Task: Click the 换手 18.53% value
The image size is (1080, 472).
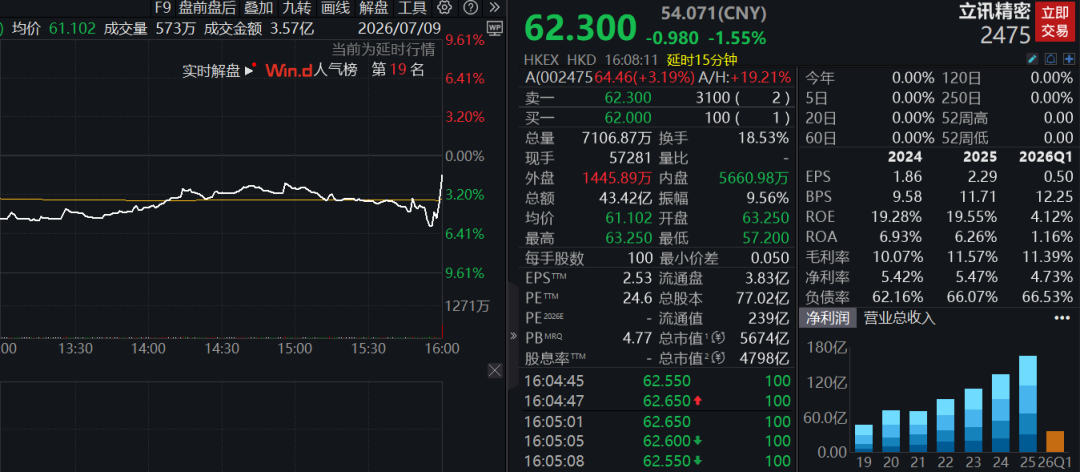Action: point(762,138)
